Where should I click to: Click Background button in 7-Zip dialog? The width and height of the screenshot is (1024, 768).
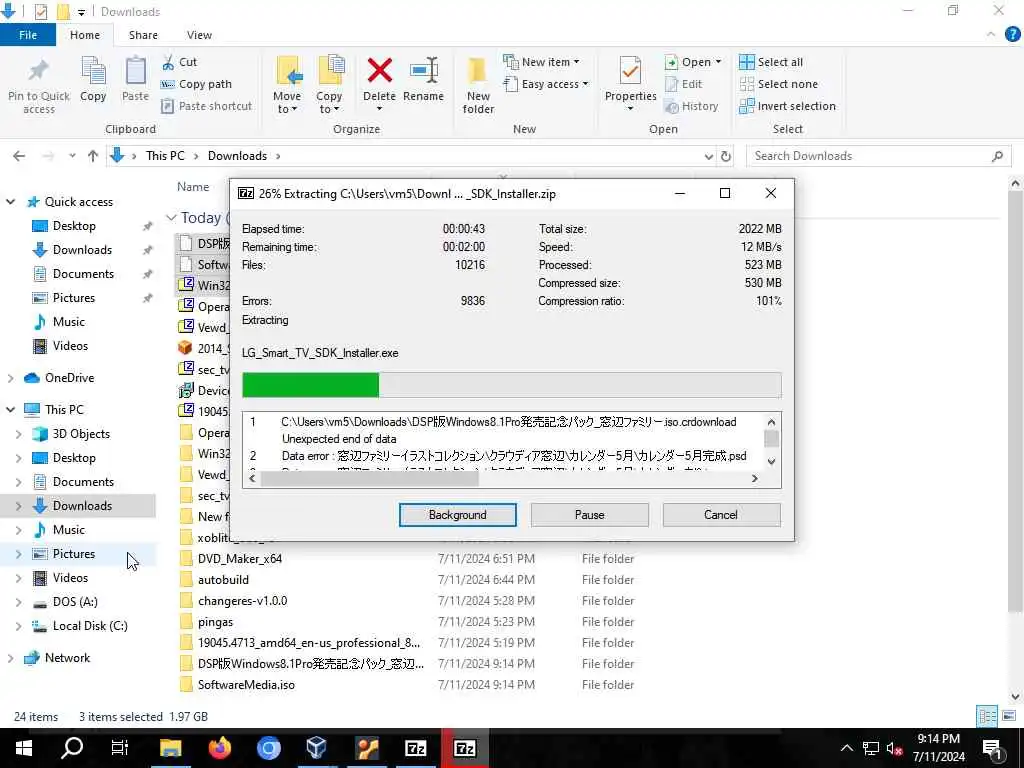(x=458, y=515)
